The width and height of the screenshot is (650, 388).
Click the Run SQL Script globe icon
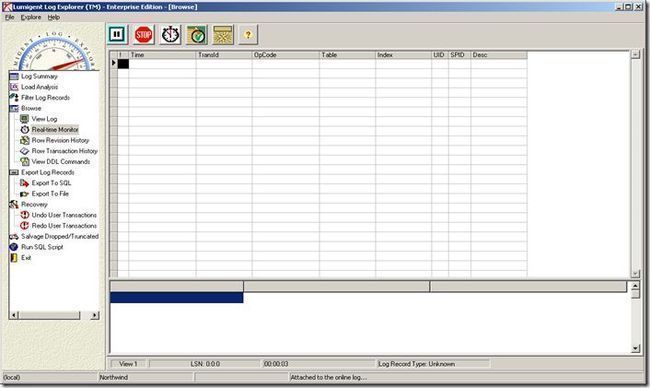coord(14,247)
